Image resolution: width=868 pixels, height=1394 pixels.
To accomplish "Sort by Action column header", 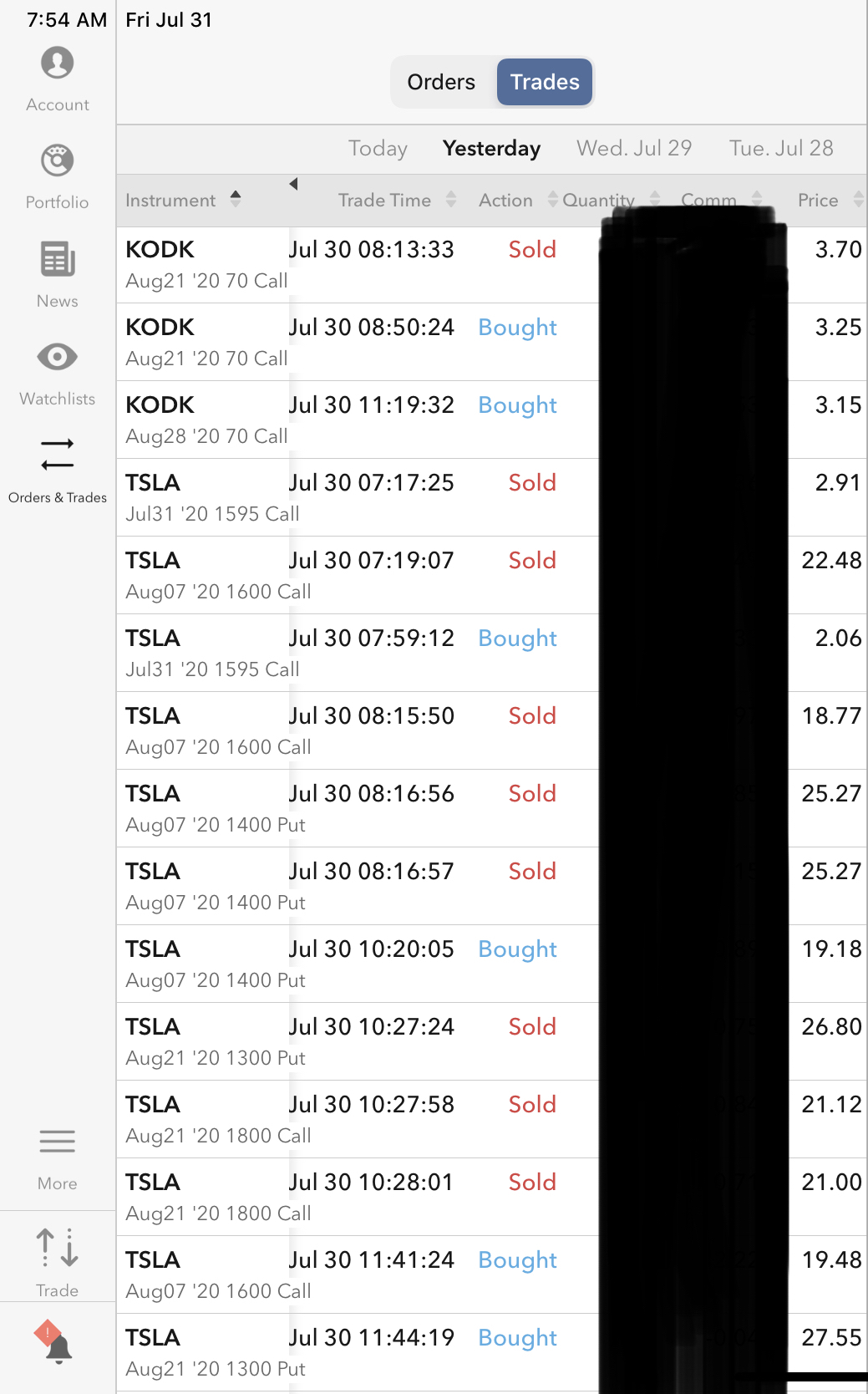I will coord(506,201).
